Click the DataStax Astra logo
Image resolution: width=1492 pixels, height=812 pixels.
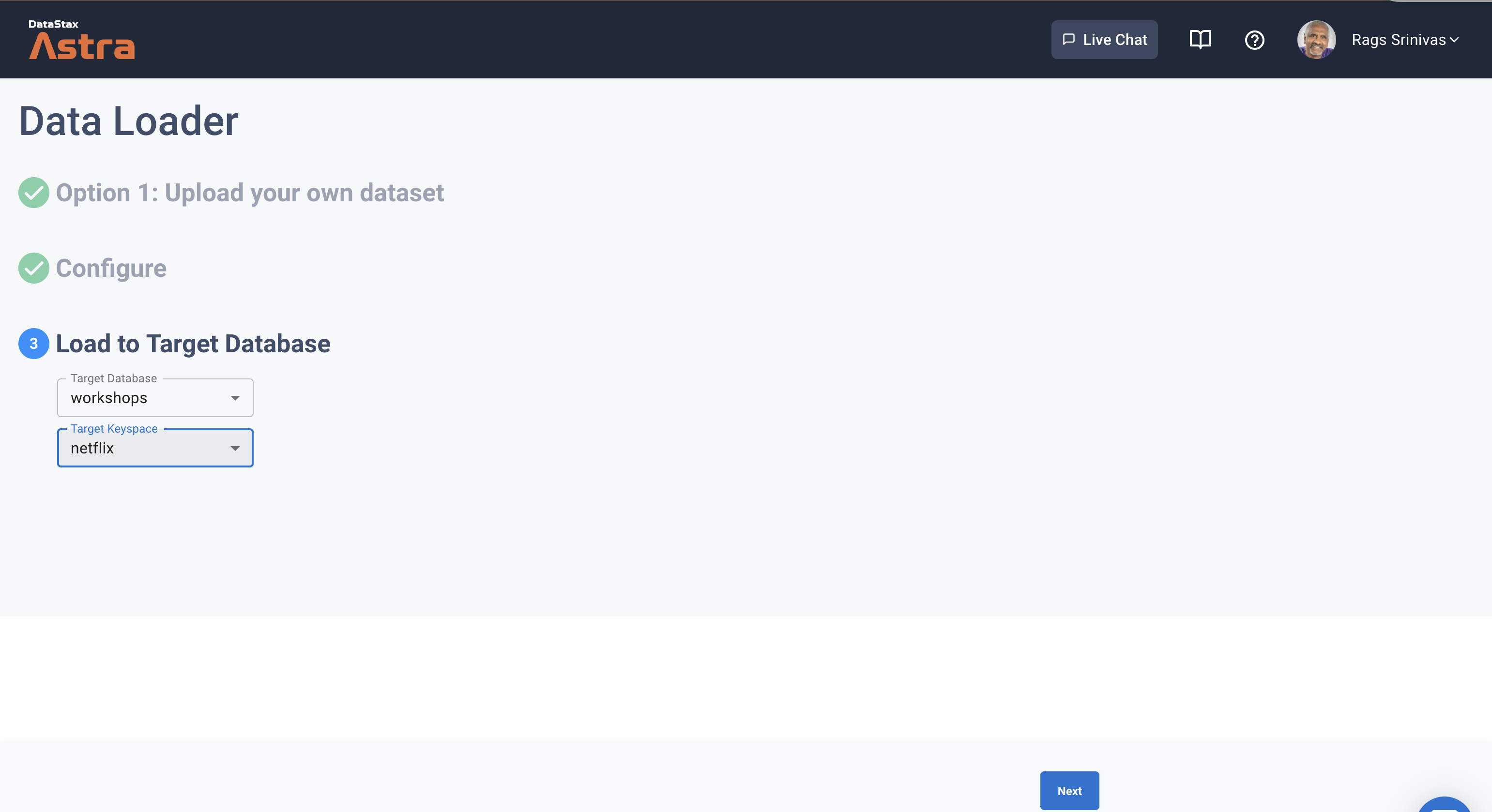click(82, 39)
